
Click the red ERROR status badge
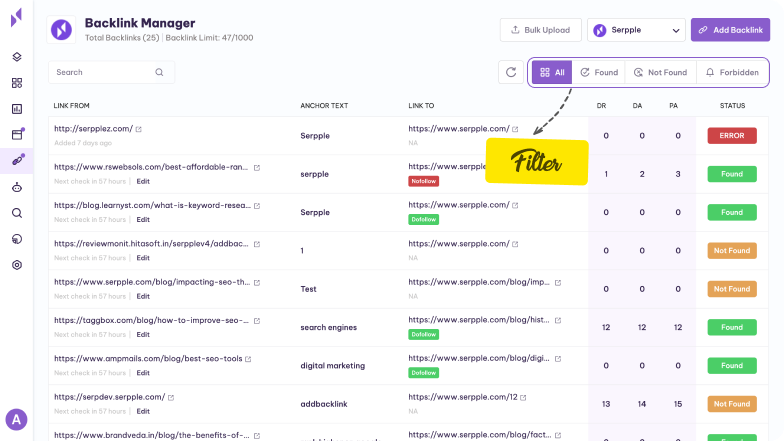click(x=732, y=136)
